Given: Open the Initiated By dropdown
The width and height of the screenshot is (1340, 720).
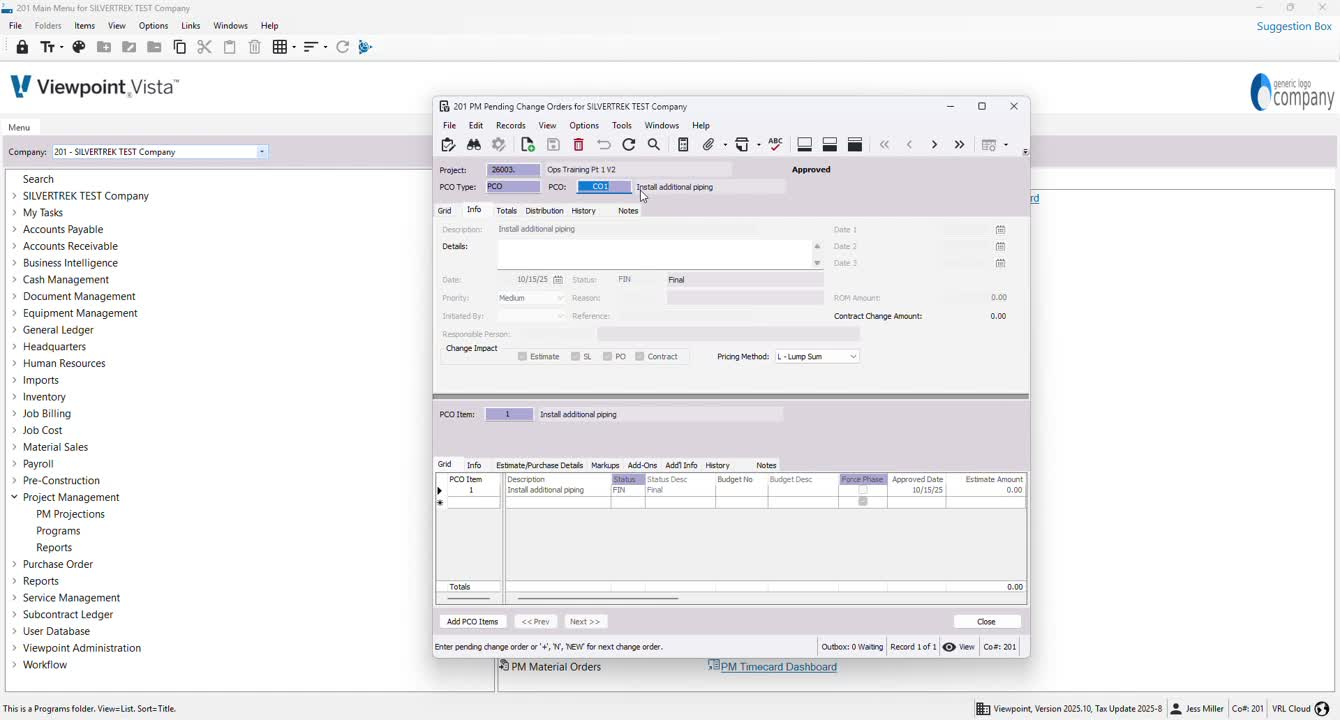Looking at the screenshot, I should (560, 316).
